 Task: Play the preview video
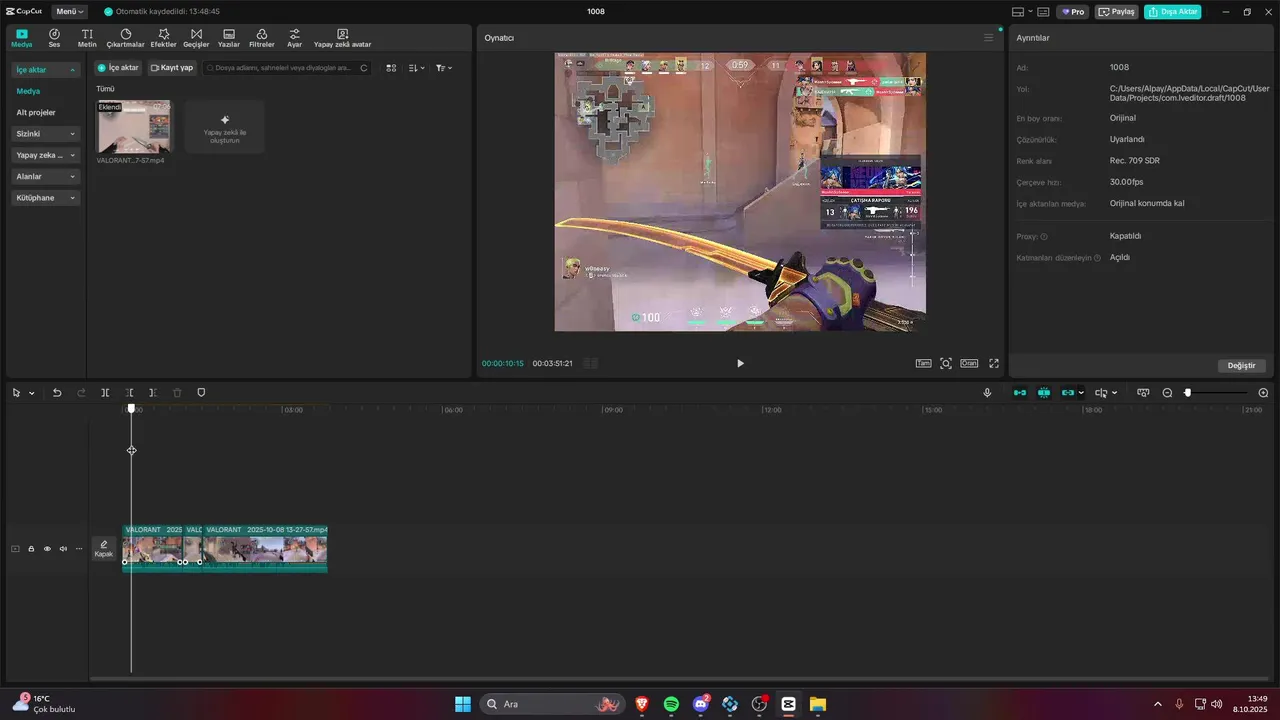(x=740, y=363)
